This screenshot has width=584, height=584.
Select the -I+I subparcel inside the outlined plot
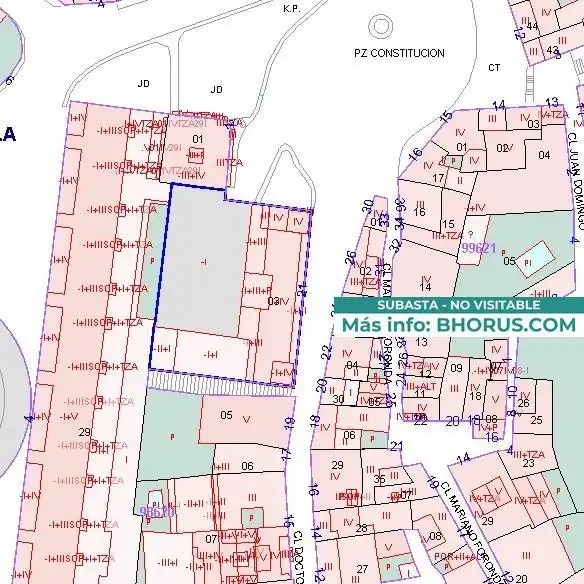211,355
